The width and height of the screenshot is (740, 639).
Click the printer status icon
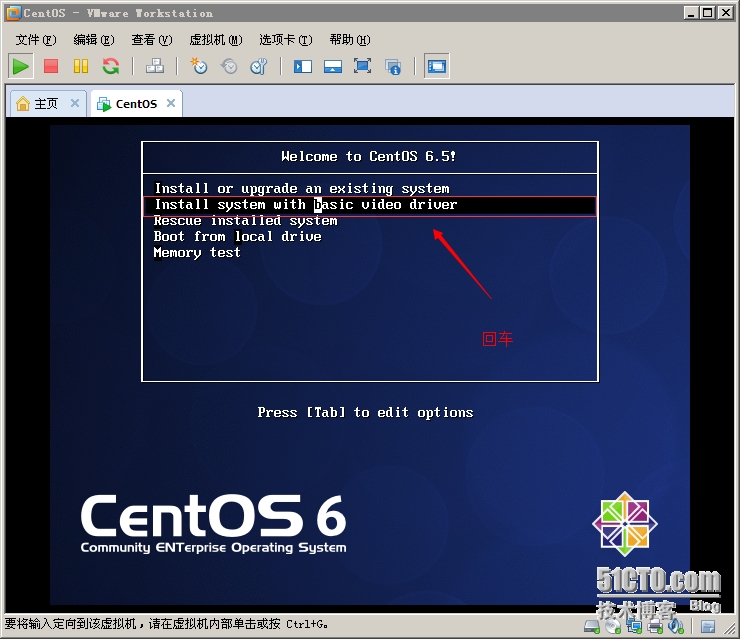pyautogui.click(x=655, y=626)
